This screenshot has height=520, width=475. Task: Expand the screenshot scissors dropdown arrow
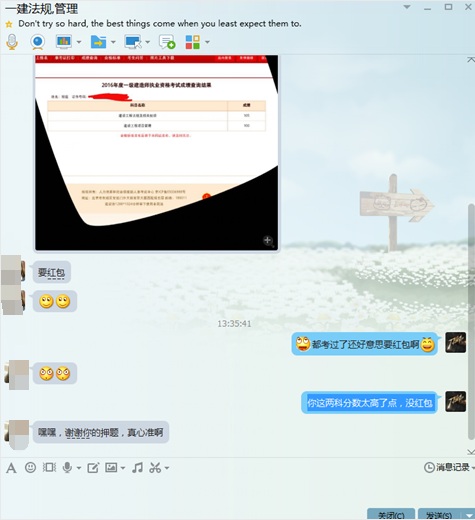[167, 468]
